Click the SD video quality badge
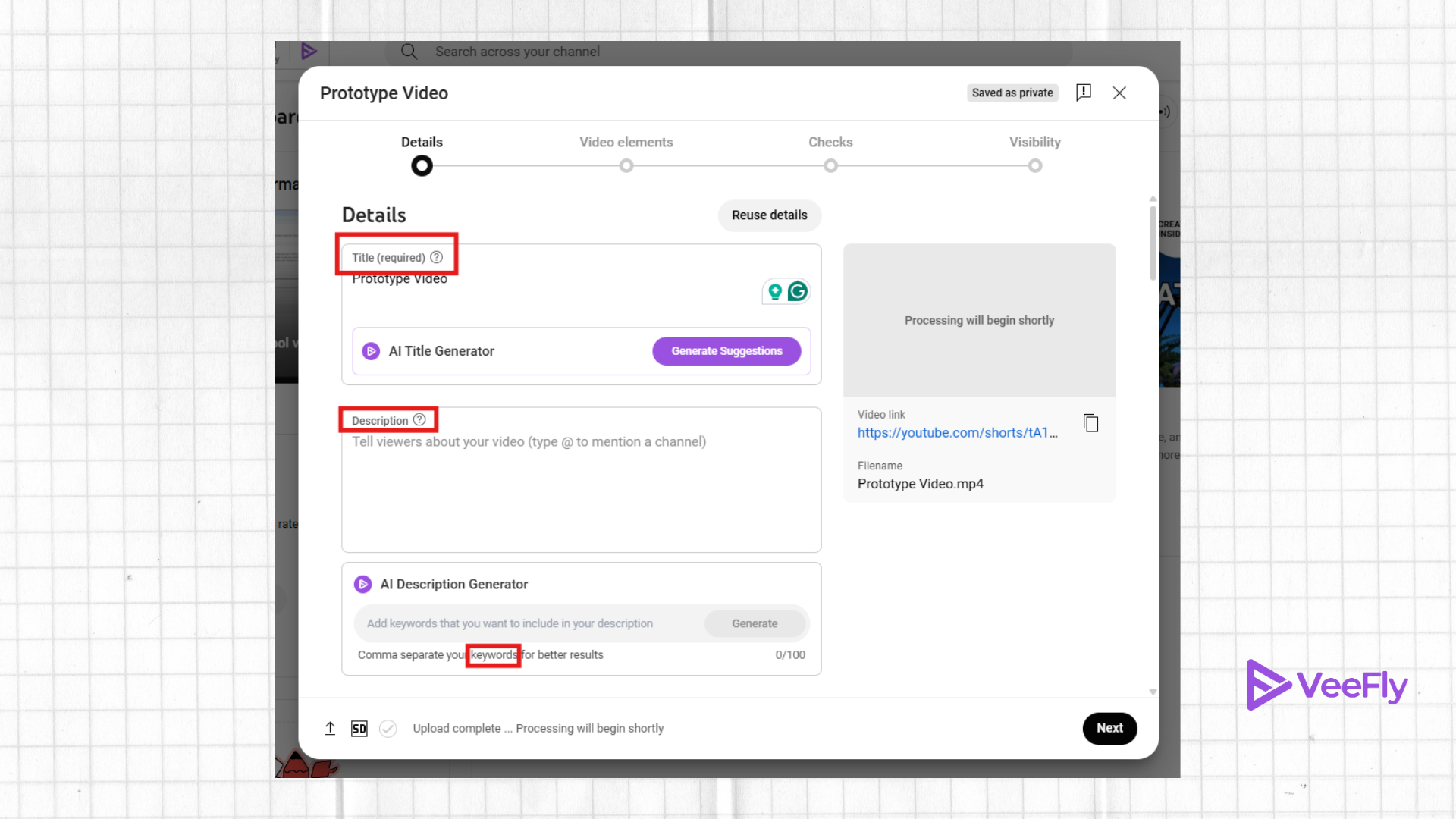The height and width of the screenshot is (819, 1456). [359, 728]
